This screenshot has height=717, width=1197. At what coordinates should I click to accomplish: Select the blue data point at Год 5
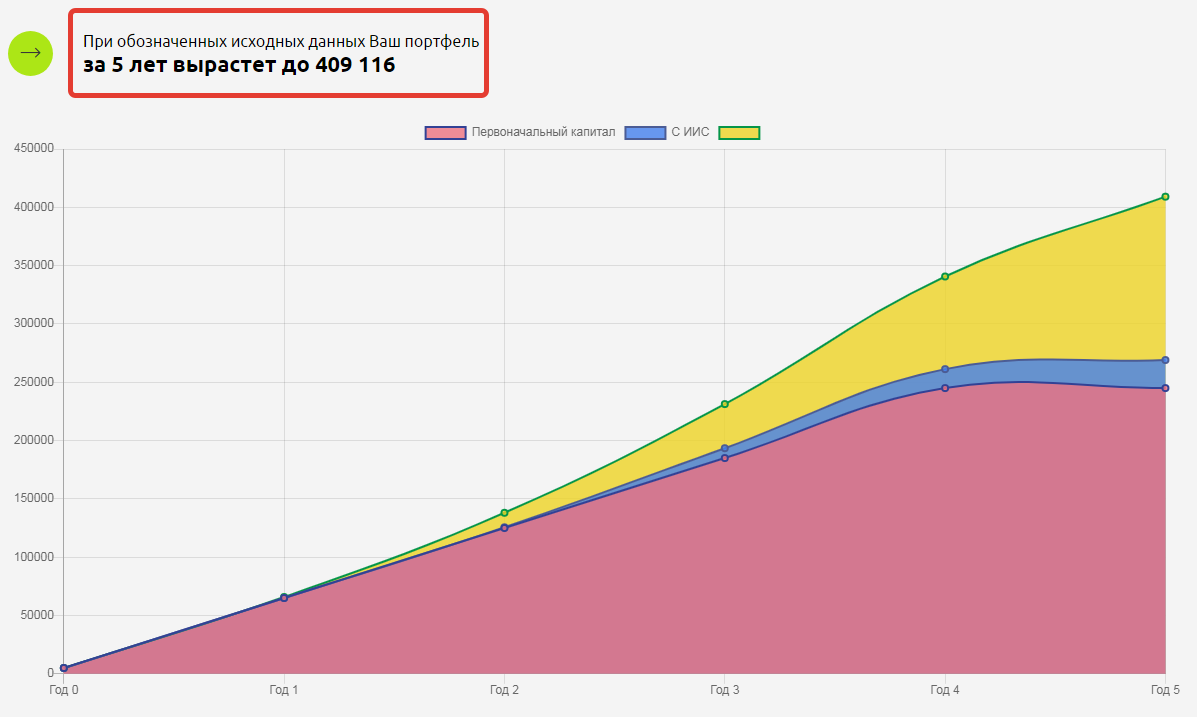tap(1165, 360)
